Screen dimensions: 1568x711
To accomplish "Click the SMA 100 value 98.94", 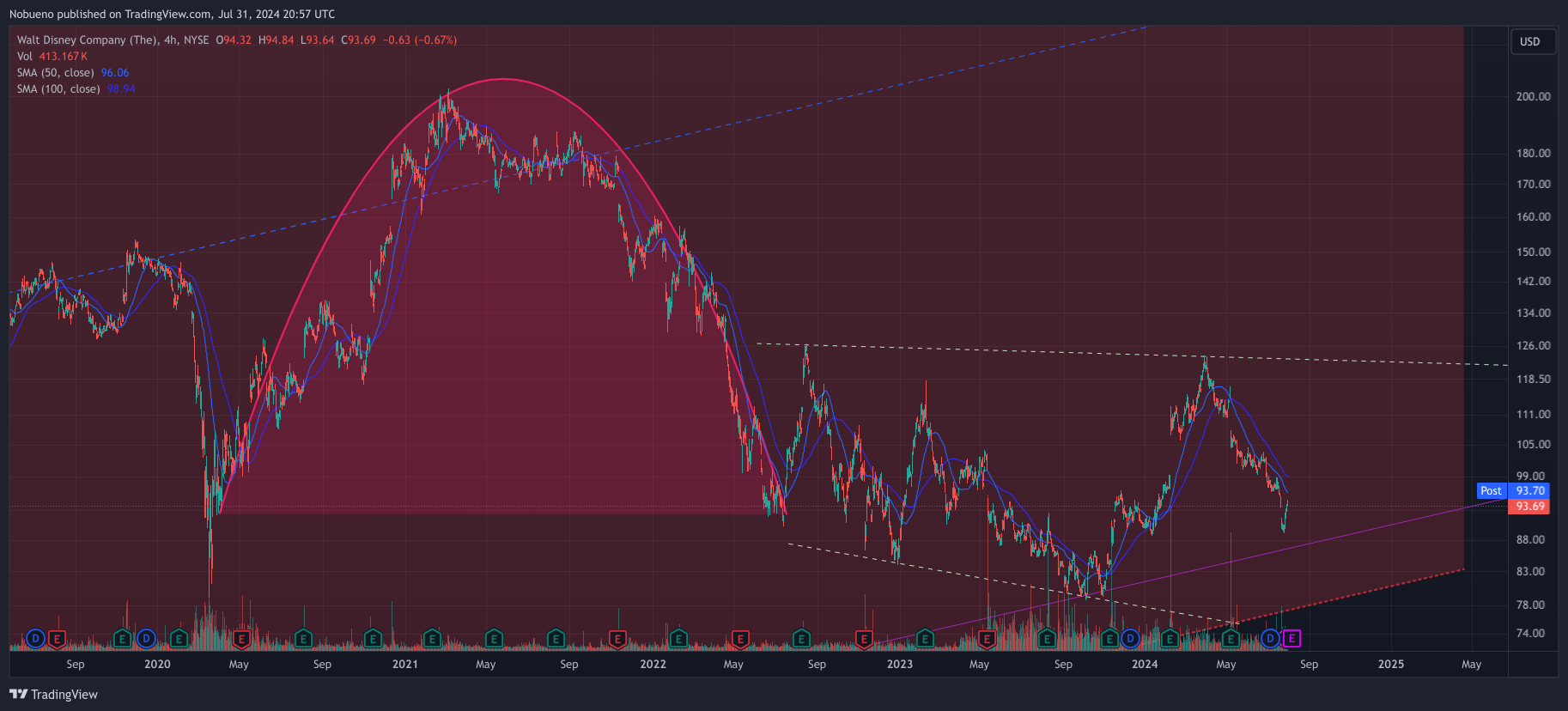I will 121,88.
